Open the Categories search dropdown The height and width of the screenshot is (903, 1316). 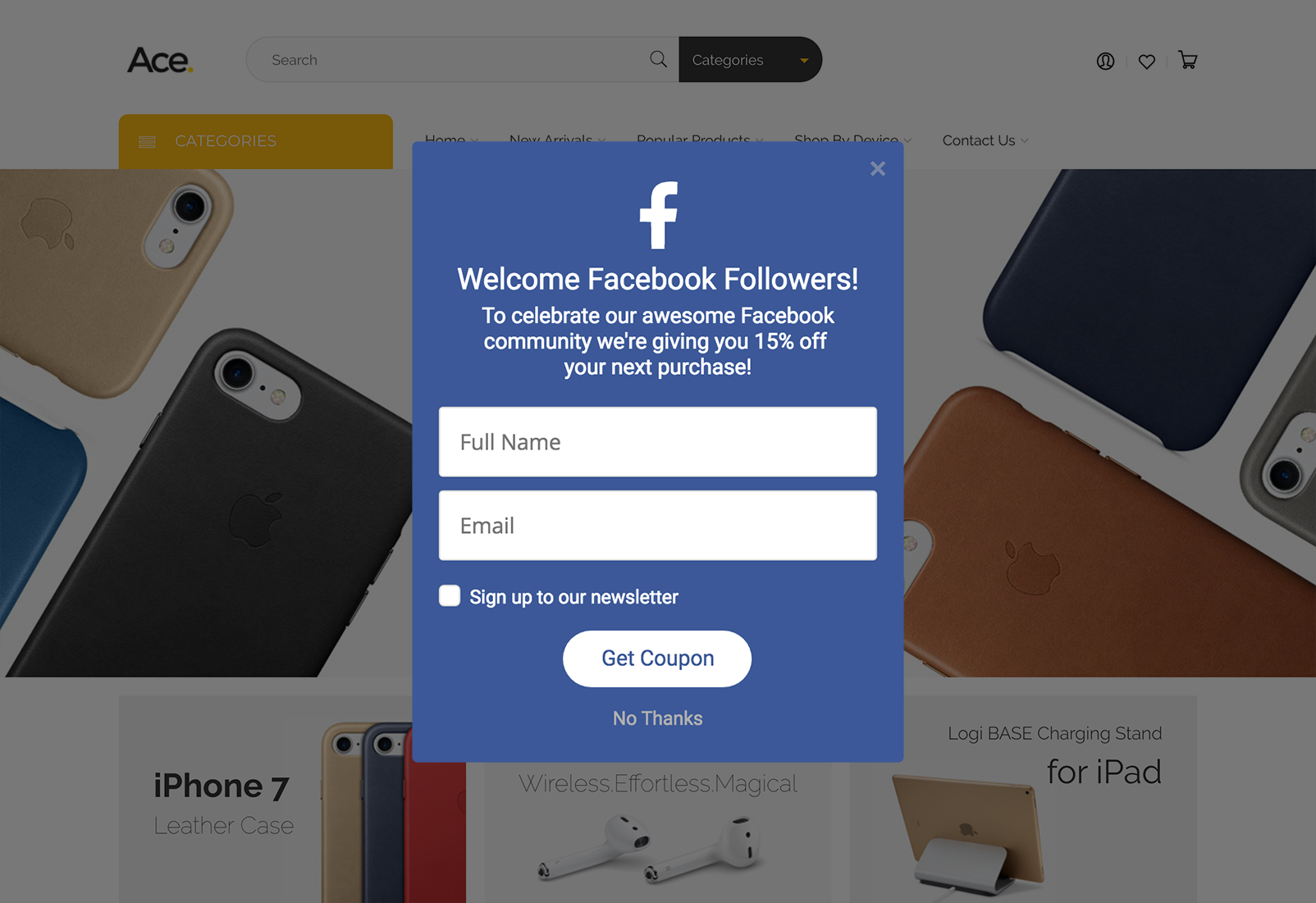750,59
